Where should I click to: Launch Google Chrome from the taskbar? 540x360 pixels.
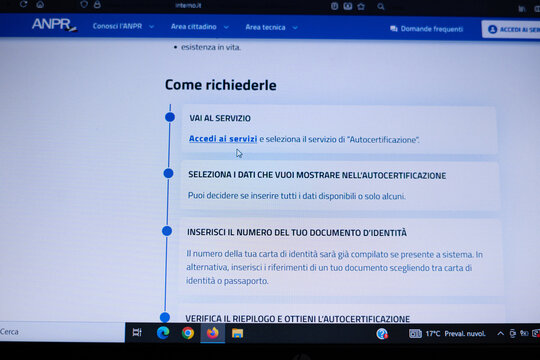point(188,333)
